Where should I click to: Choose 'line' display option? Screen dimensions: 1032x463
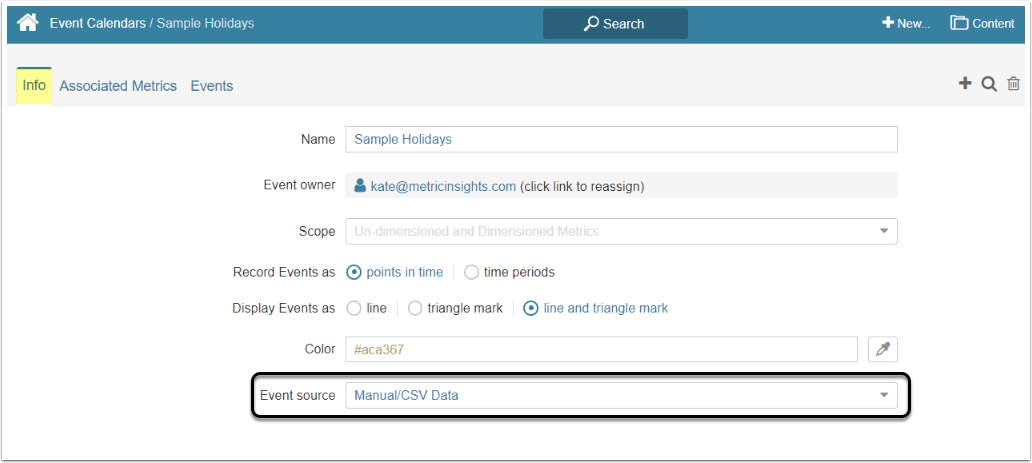pyautogui.click(x=354, y=308)
